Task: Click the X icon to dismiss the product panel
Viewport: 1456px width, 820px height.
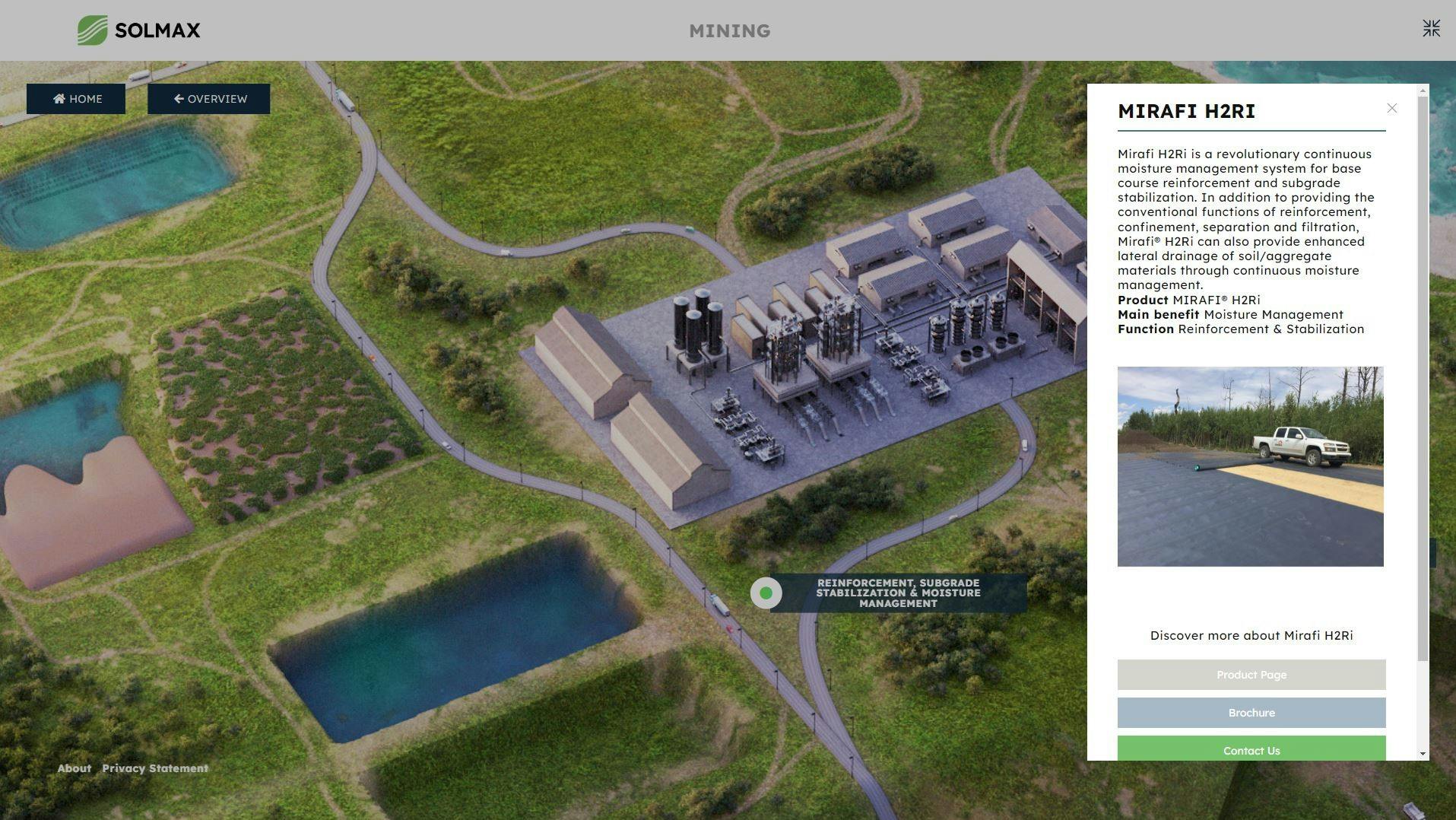Action: tap(1392, 109)
